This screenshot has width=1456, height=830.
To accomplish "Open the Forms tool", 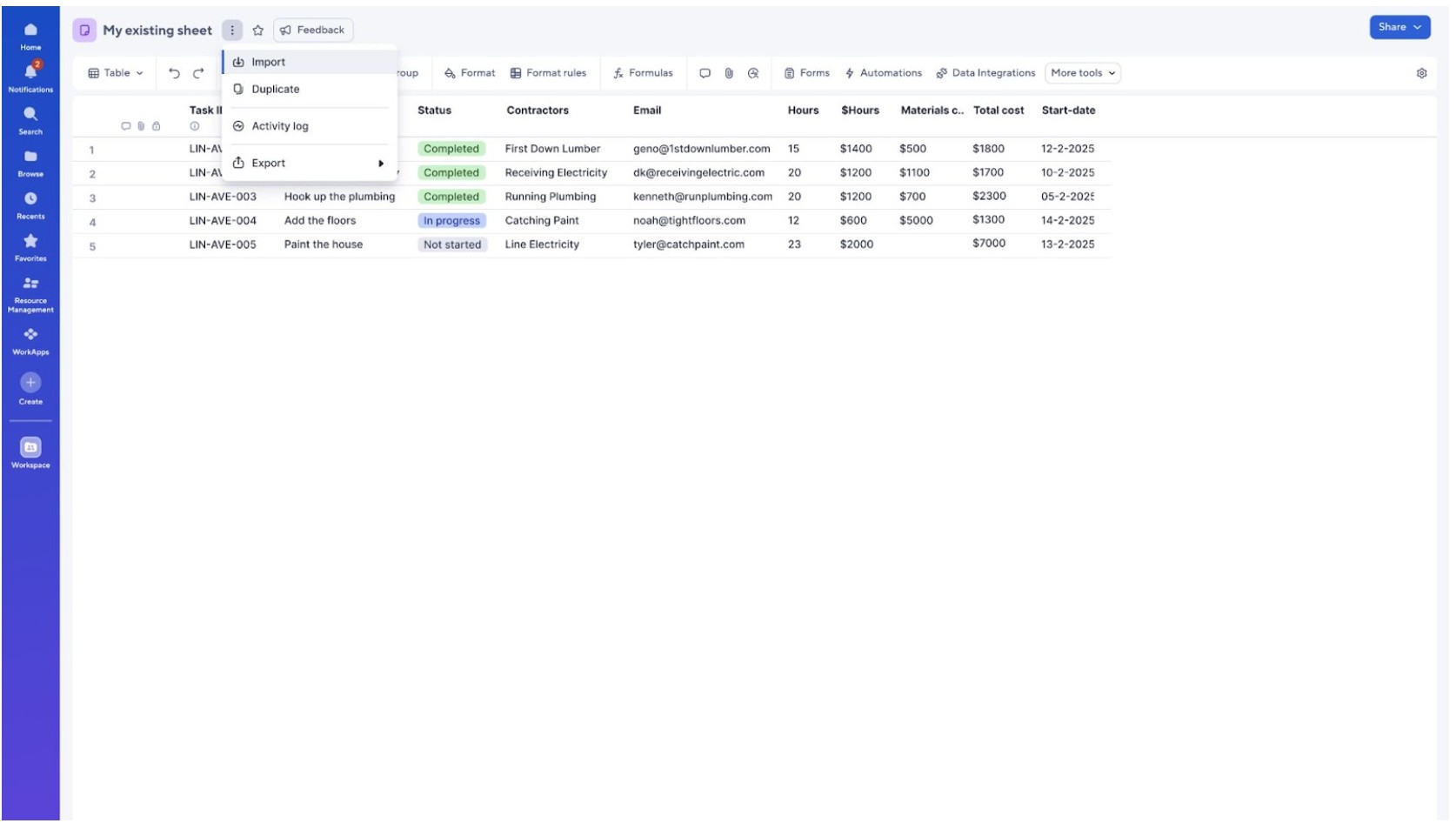I will [x=807, y=73].
